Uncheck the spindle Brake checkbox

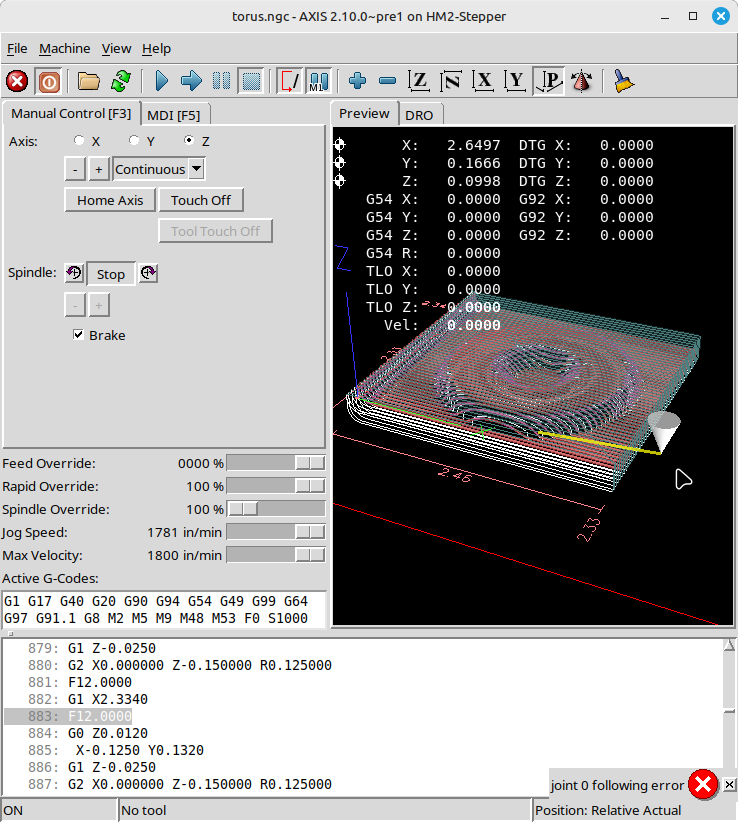[x=79, y=335]
